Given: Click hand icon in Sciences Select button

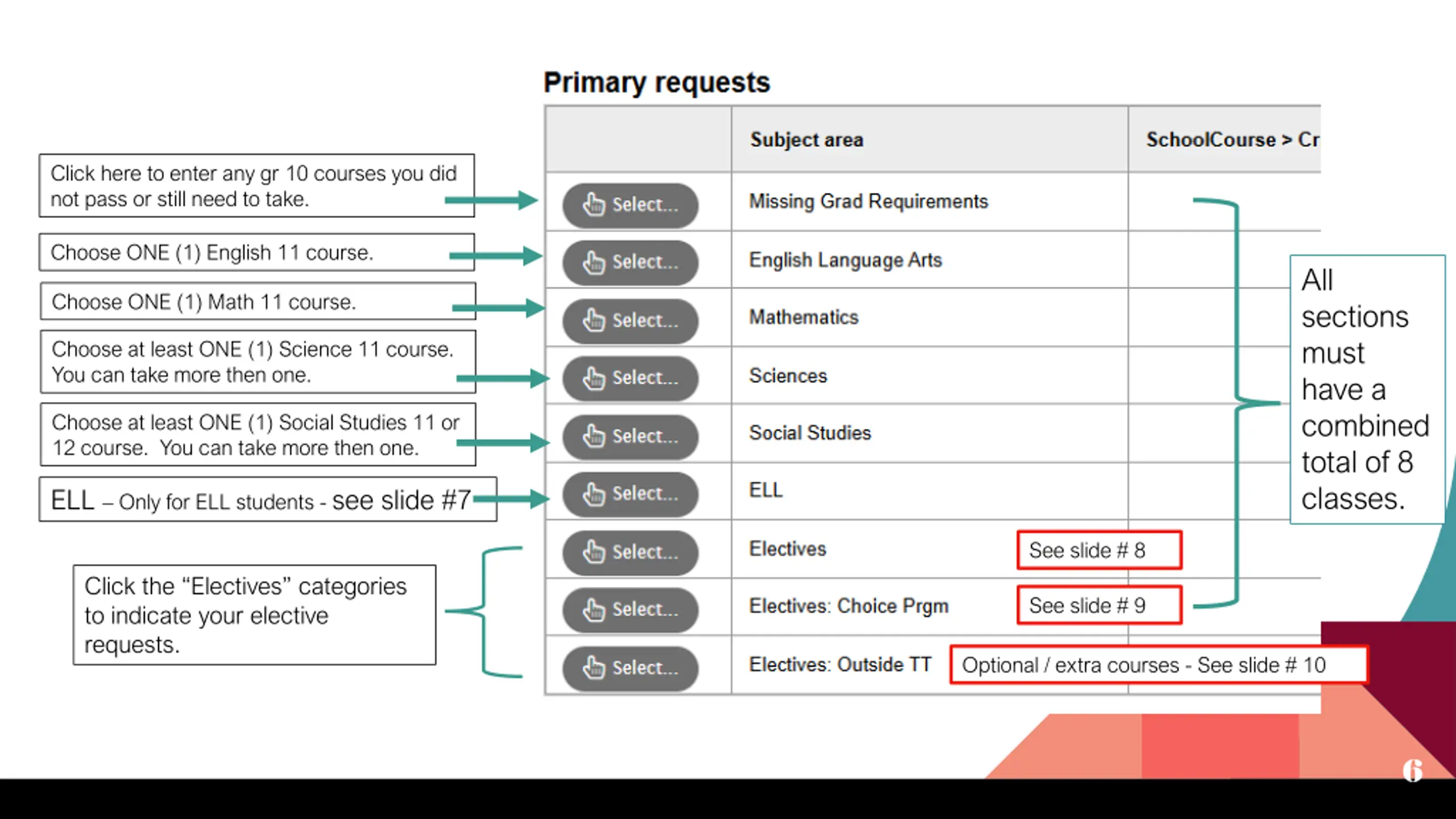Looking at the screenshot, I should point(594,378).
